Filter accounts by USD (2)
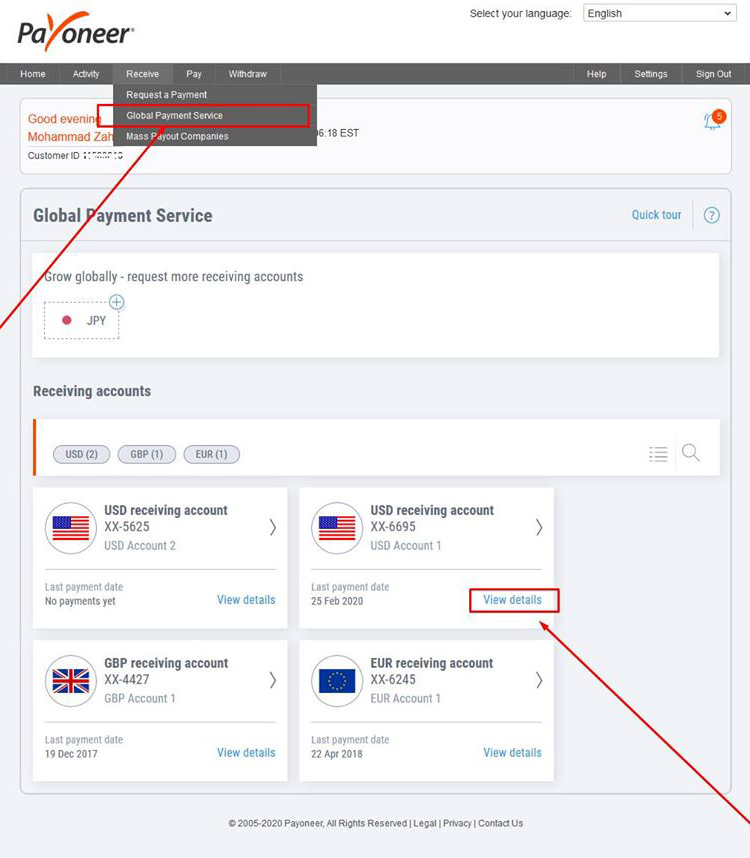 [82, 454]
